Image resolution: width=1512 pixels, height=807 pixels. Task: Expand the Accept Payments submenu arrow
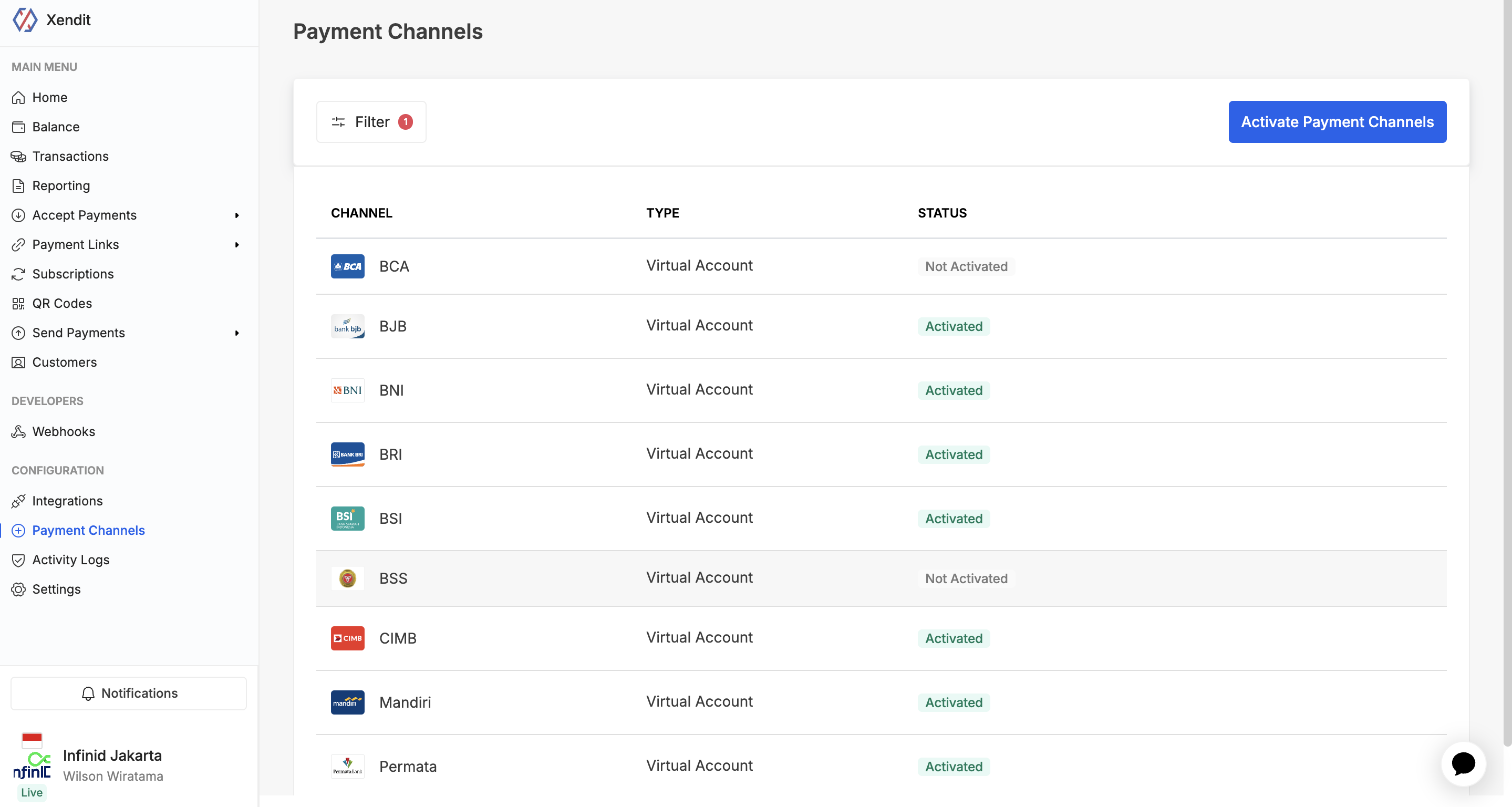point(237,215)
